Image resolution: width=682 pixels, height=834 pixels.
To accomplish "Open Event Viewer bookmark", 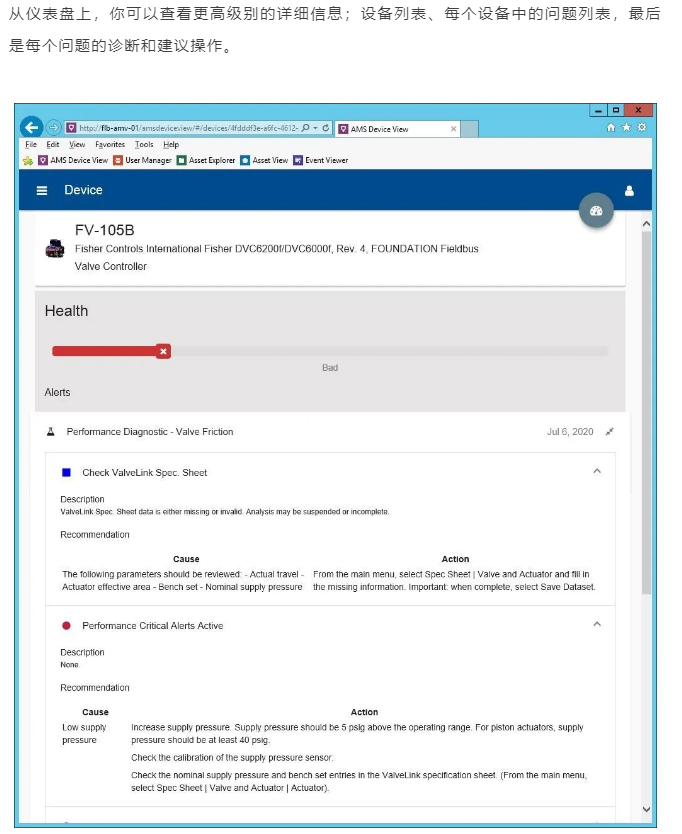I will pyautogui.click(x=321, y=160).
